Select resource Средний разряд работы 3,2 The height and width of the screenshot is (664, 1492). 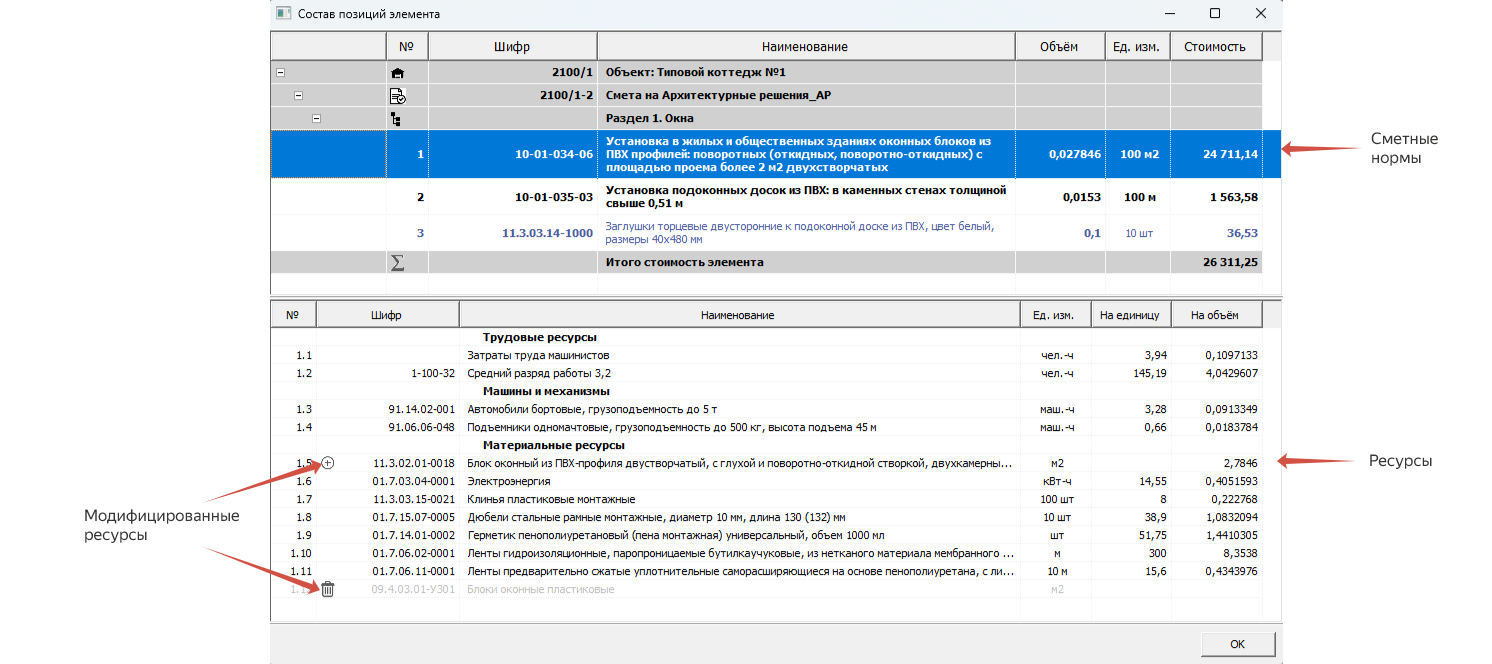point(766,373)
